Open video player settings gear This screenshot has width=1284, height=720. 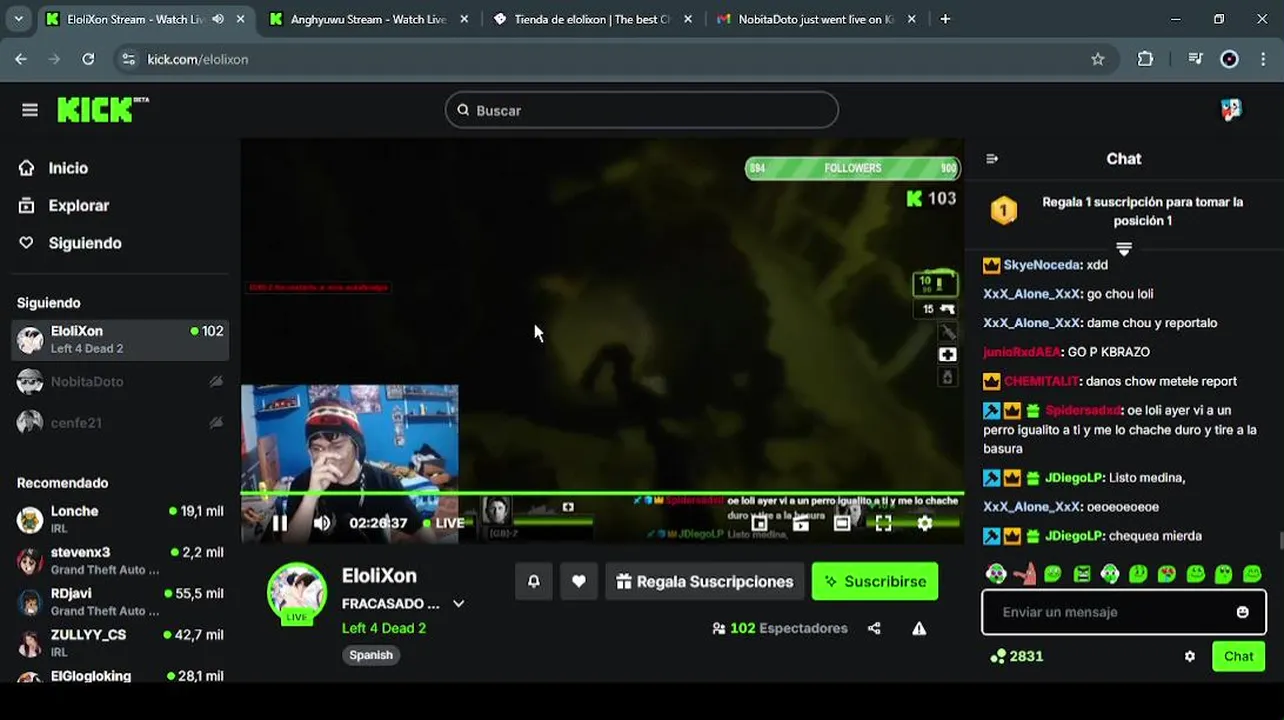pyautogui.click(x=924, y=522)
